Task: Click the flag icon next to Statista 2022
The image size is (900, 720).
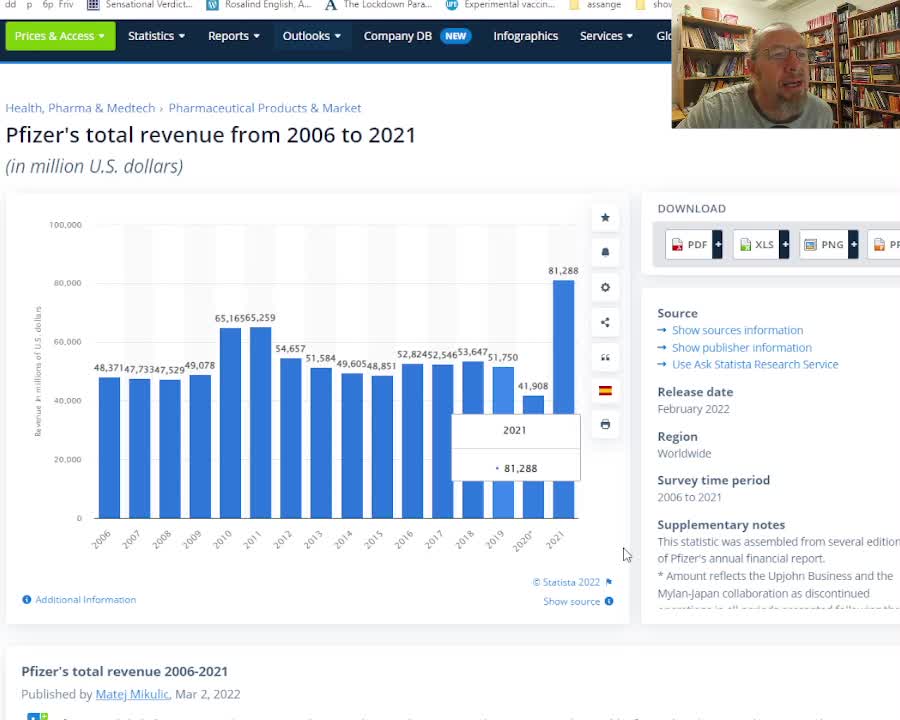Action: click(609, 582)
